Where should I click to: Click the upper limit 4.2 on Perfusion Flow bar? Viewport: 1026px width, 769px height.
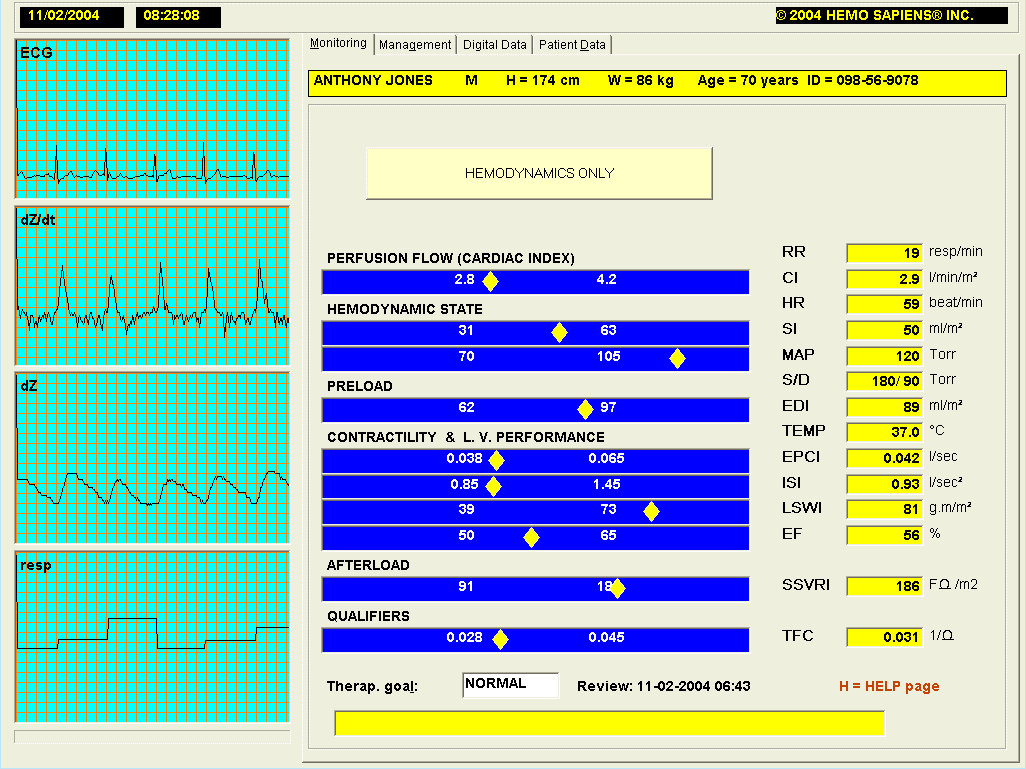[606, 279]
